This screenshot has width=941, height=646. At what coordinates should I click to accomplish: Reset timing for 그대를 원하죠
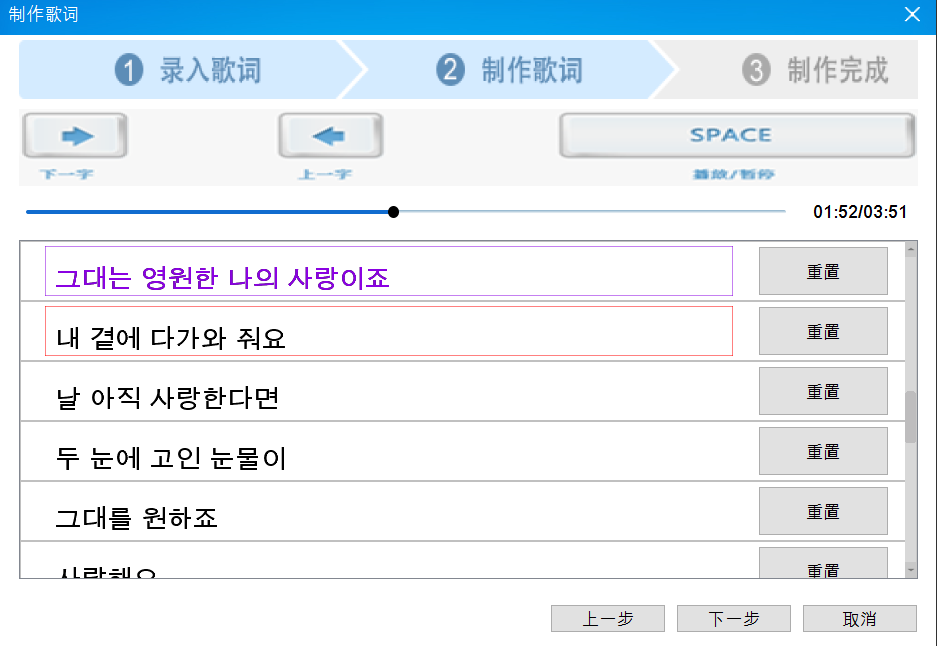point(823,512)
